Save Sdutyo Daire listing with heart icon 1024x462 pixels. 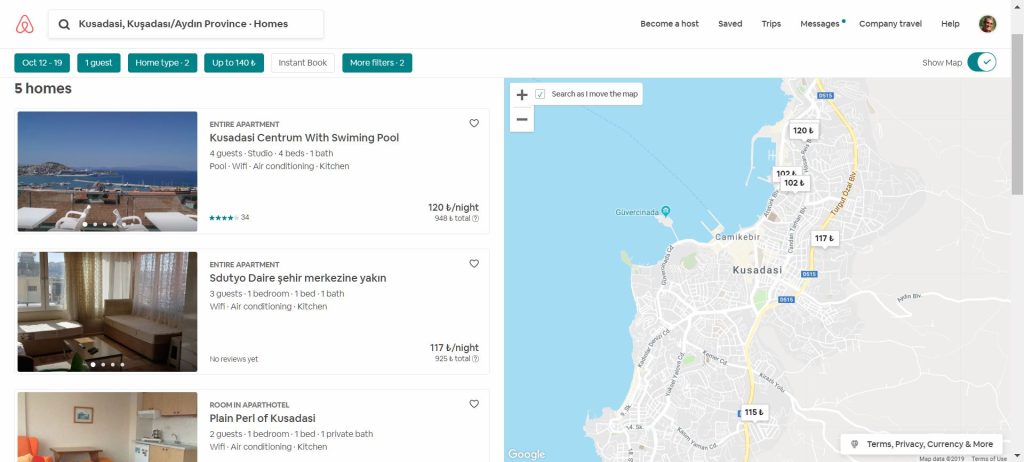pos(474,264)
